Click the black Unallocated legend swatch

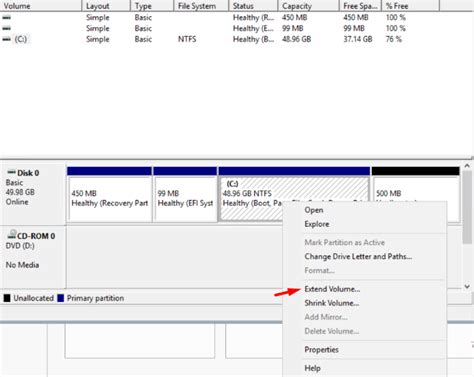(x=7, y=298)
